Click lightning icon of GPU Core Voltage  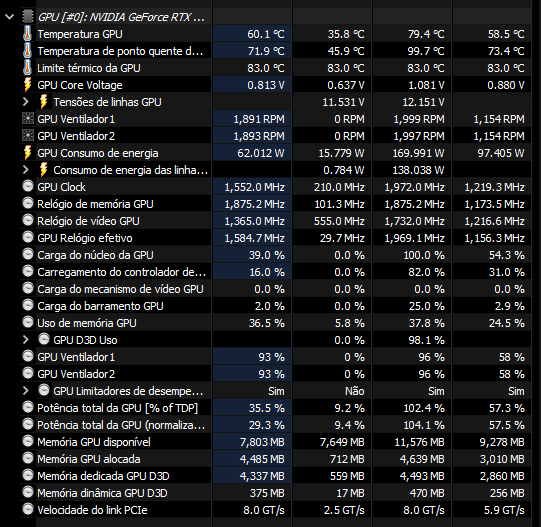click(x=28, y=85)
